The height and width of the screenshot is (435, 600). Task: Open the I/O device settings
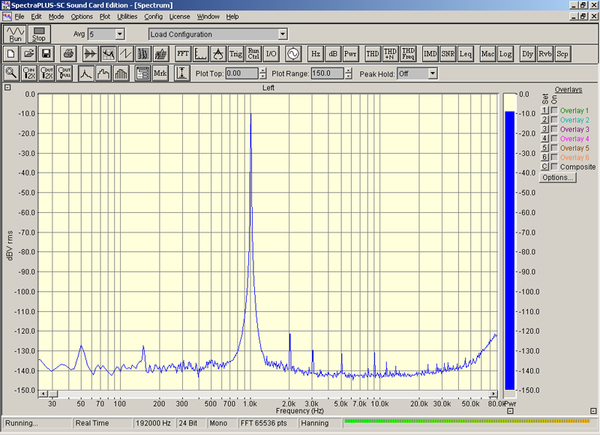(x=271, y=54)
